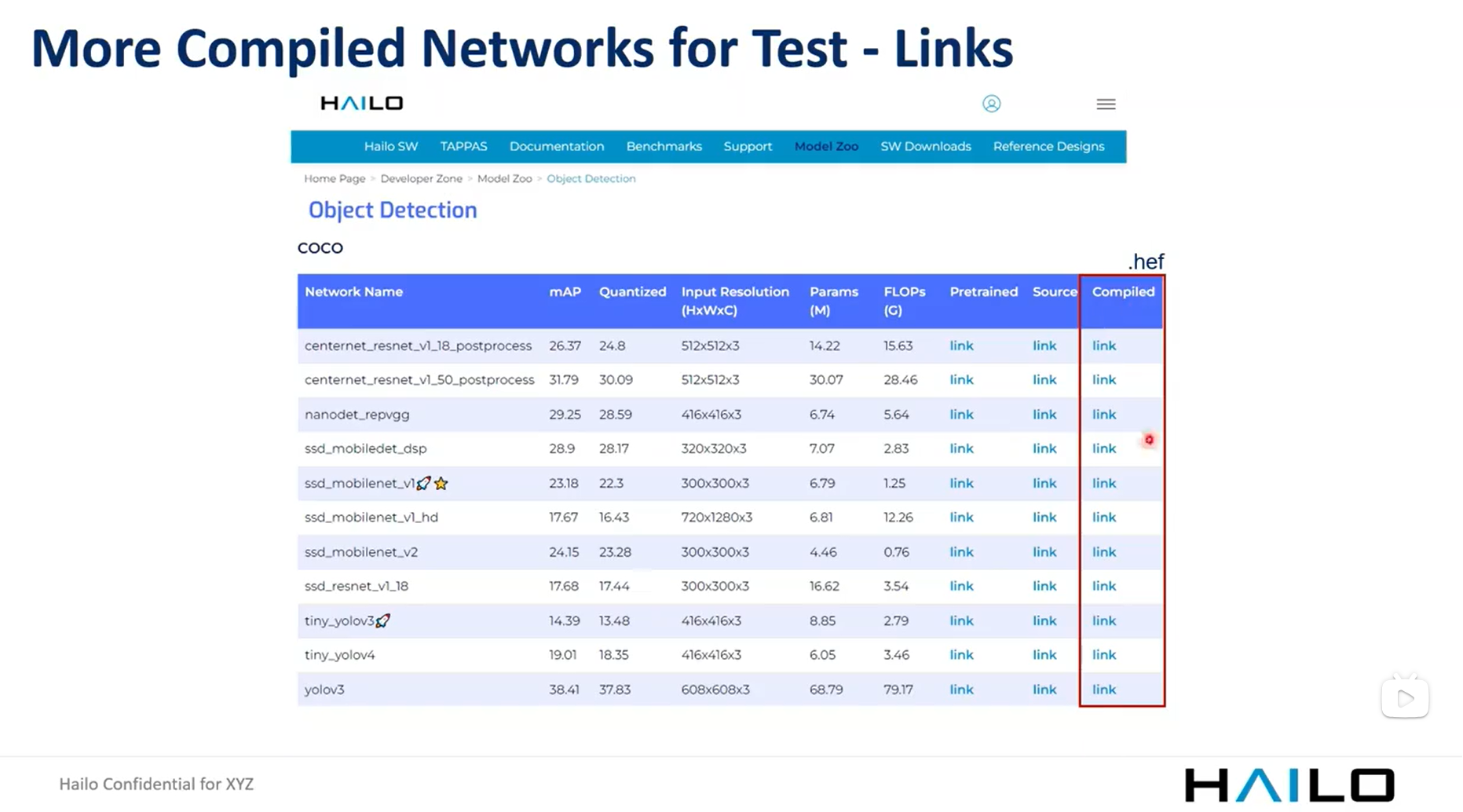Open Source link for nanodet_repvgg
1463x812 pixels.
coord(1044,414)
